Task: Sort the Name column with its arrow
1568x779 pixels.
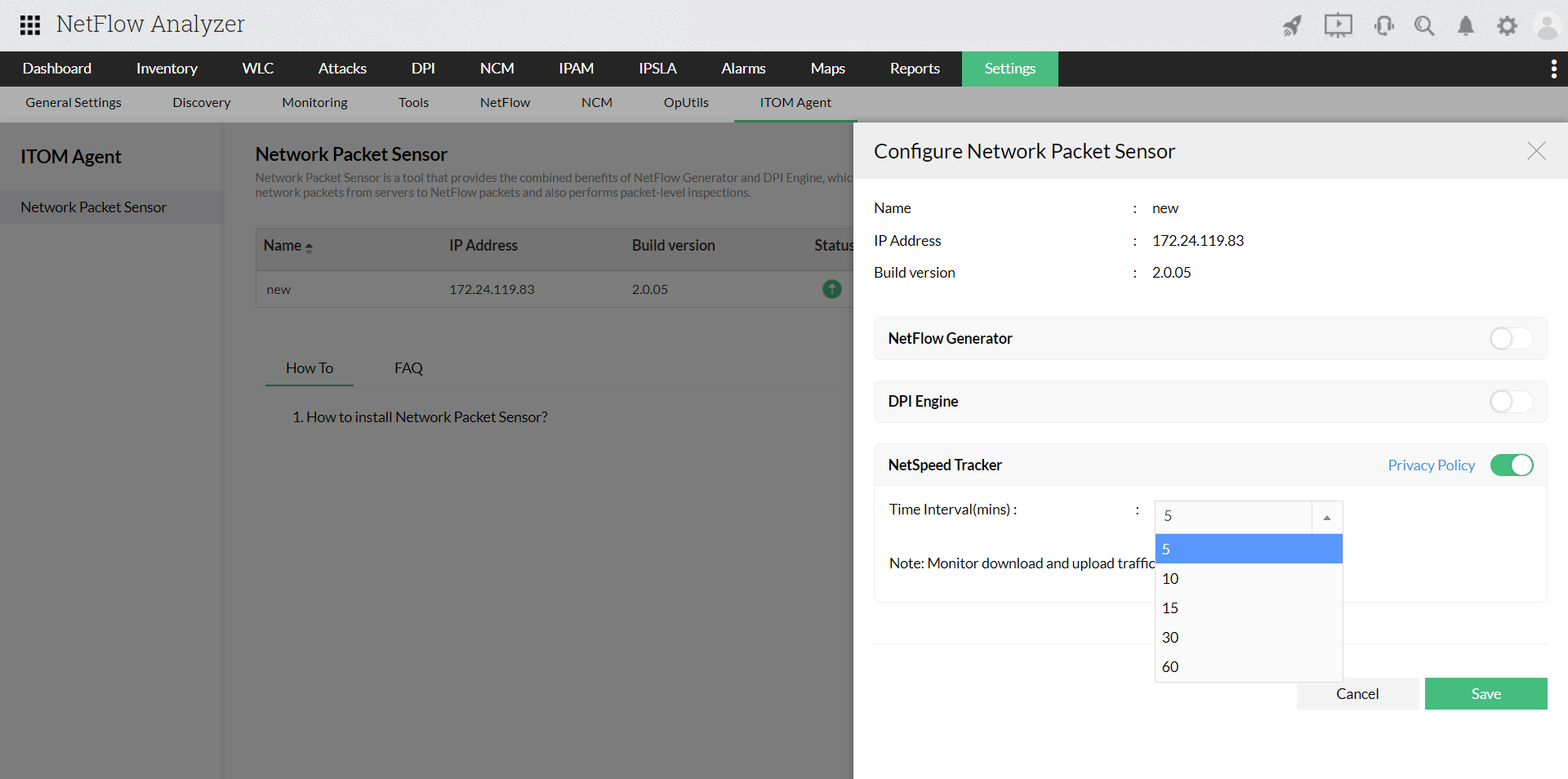Action: coord(310,249)
